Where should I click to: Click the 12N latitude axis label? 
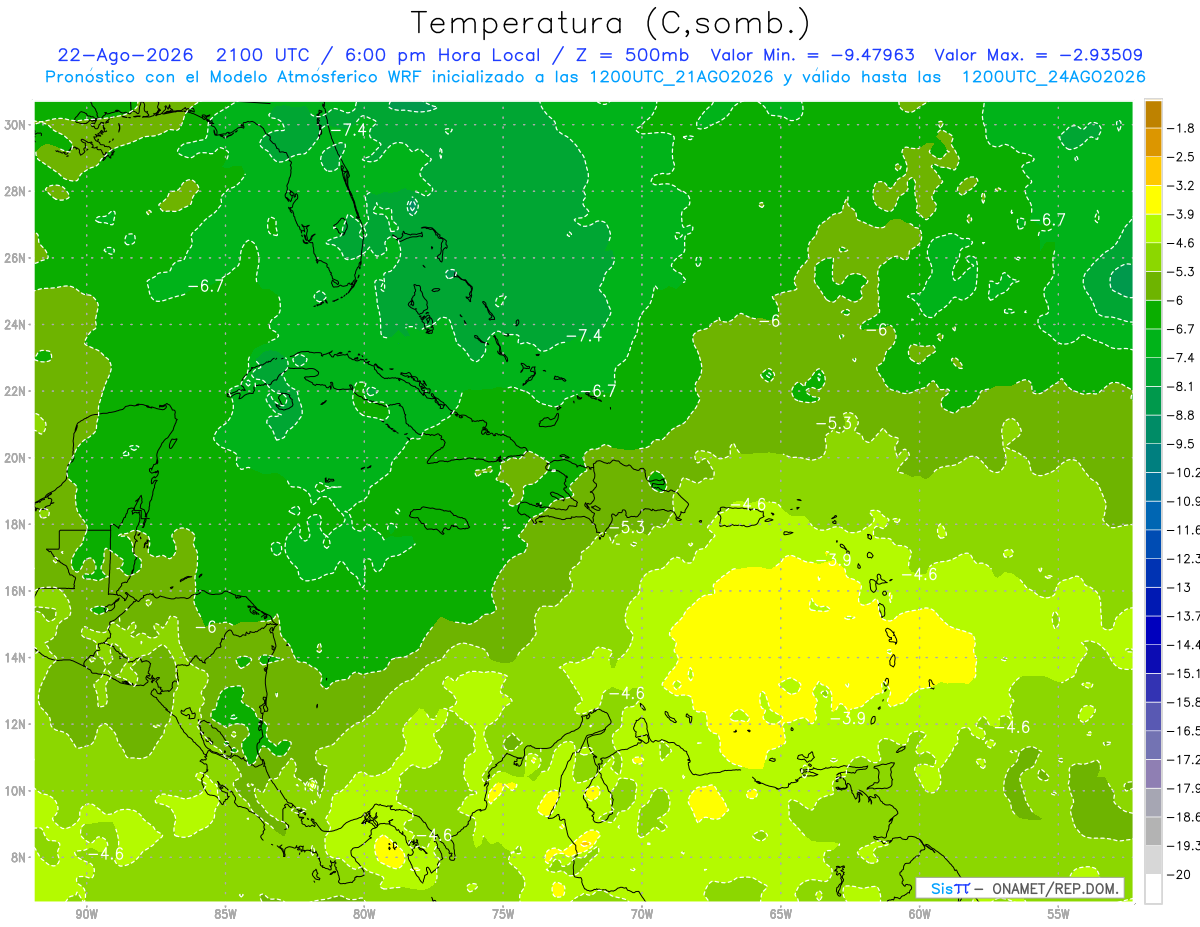(15, 723)
